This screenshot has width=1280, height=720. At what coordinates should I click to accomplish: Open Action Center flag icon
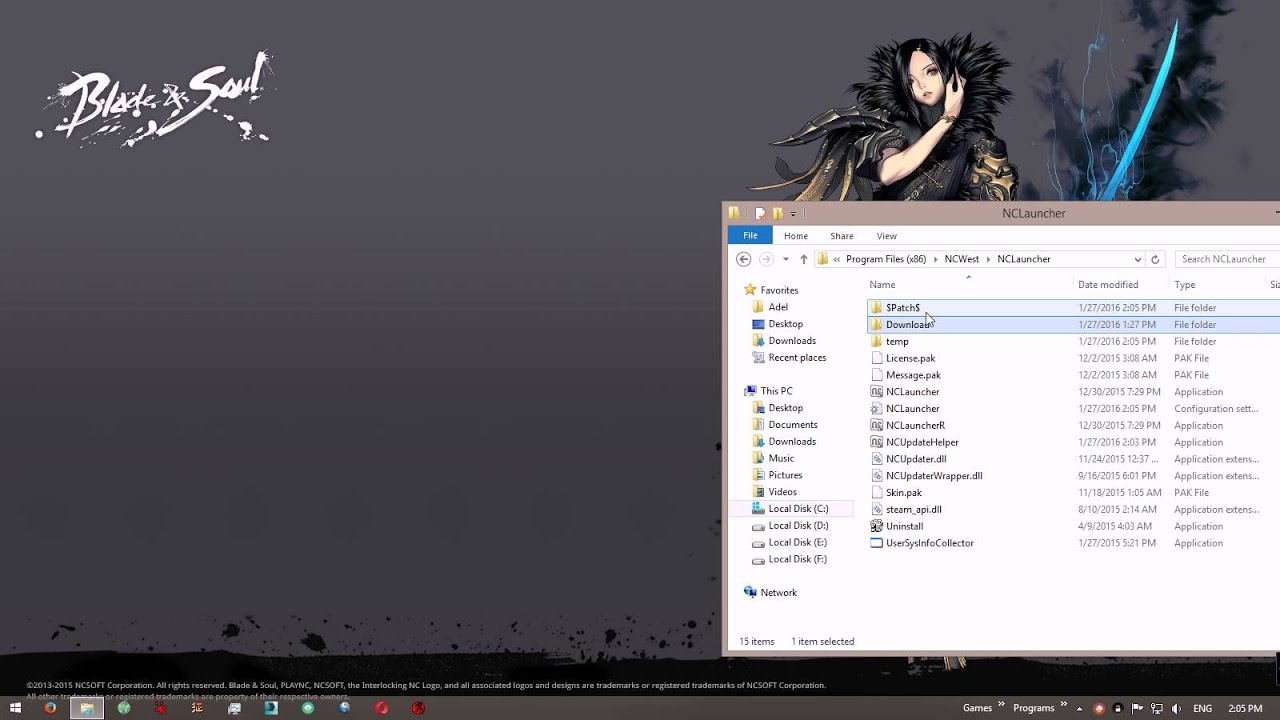click(1137, 708)
